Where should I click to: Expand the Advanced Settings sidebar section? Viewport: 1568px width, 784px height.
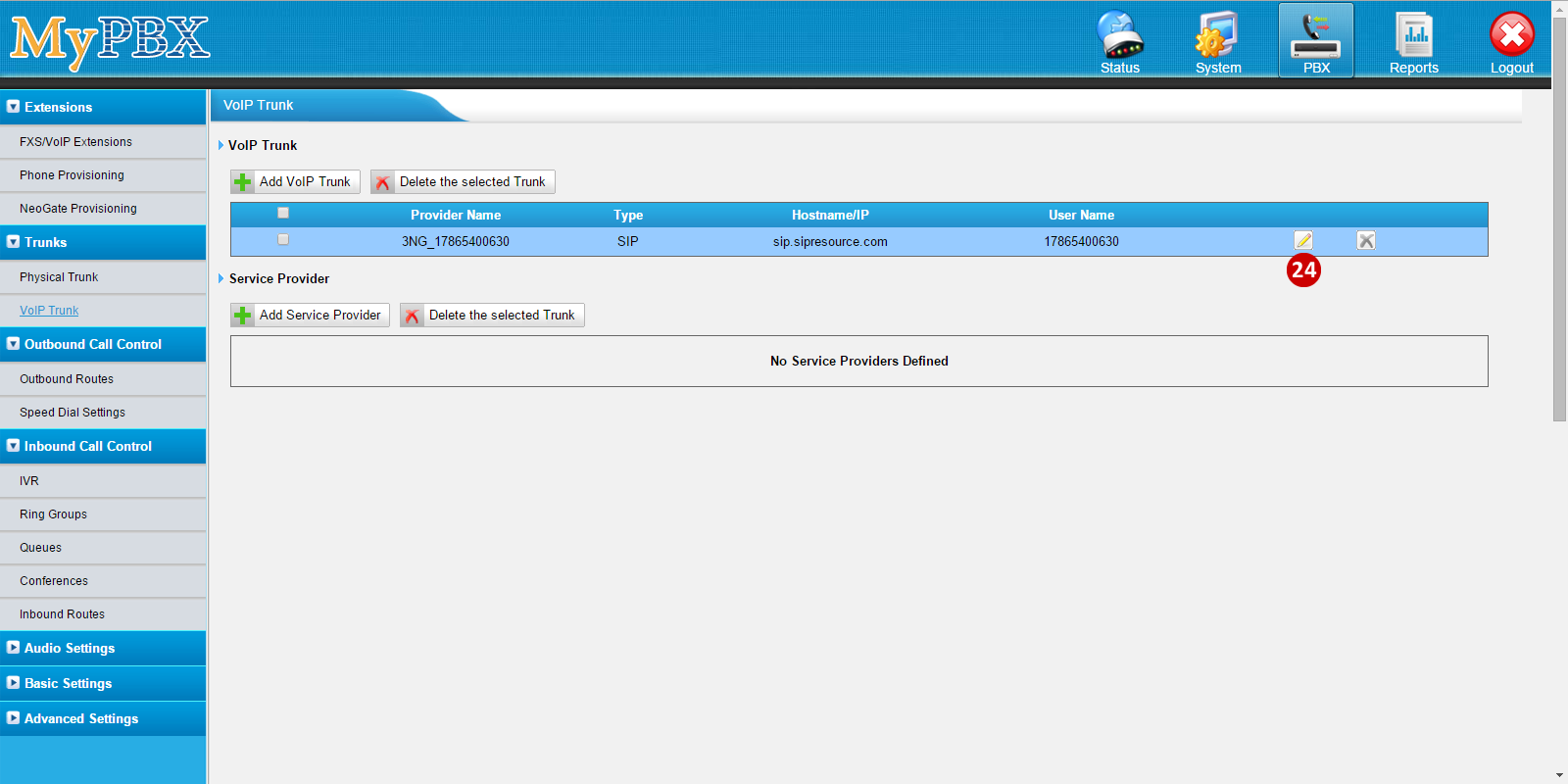(x=103, y=718)
